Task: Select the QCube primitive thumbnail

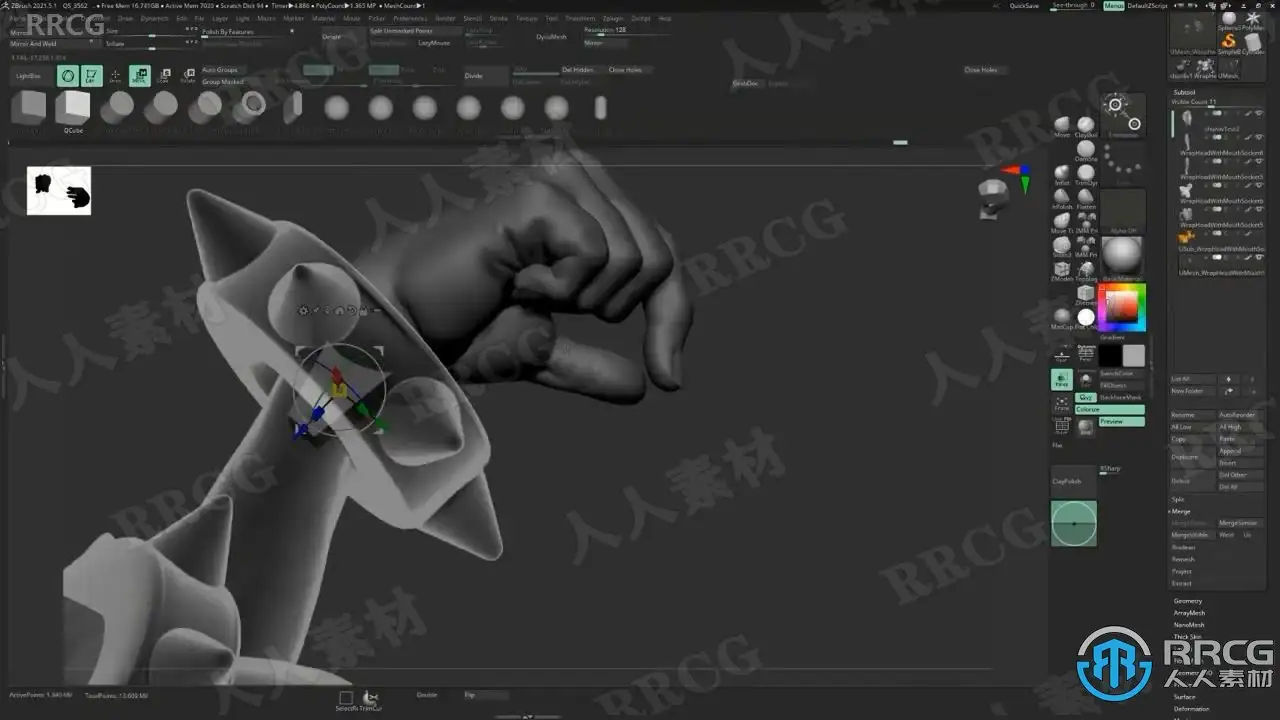Action: [x=73, y=108]
